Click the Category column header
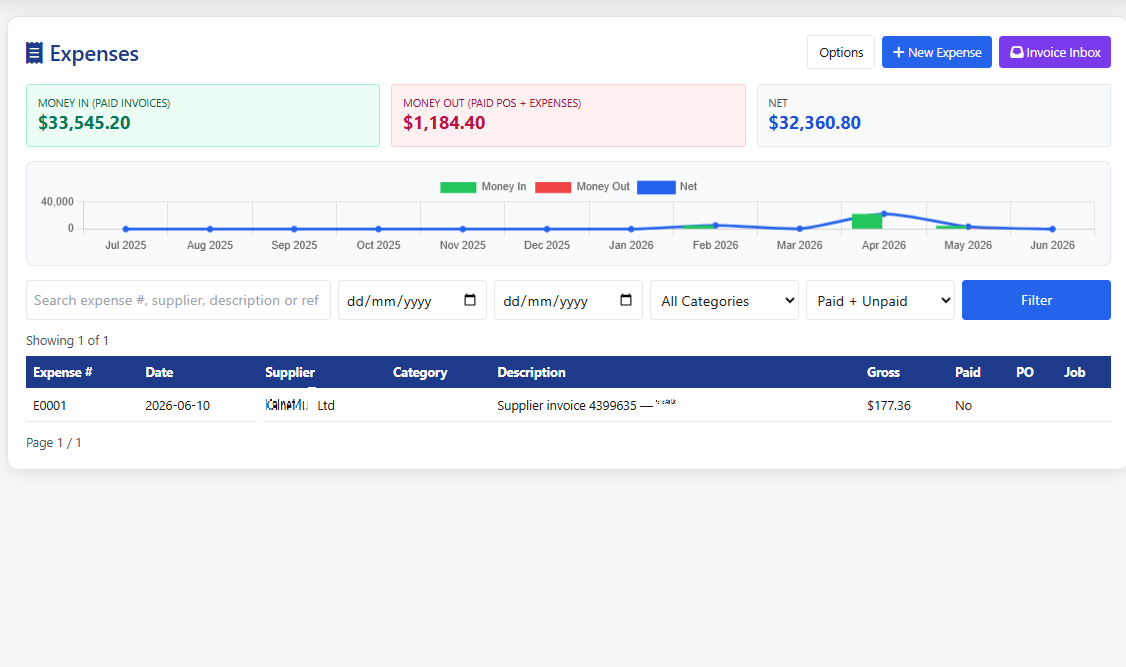This screenshot has width=1126, height=667. [x=420, y=373]
